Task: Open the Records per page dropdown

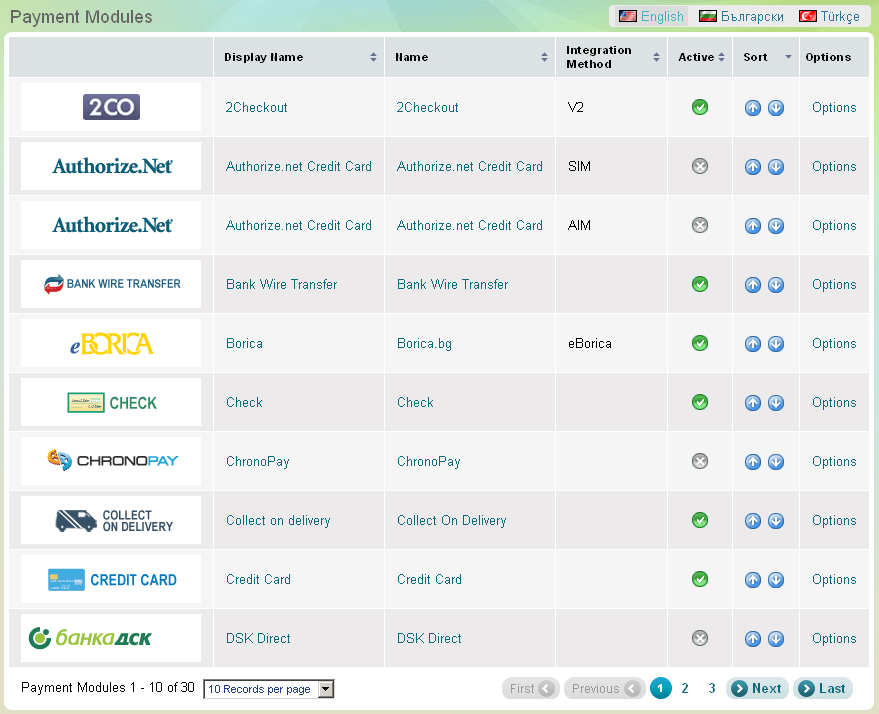Action: 323,689
